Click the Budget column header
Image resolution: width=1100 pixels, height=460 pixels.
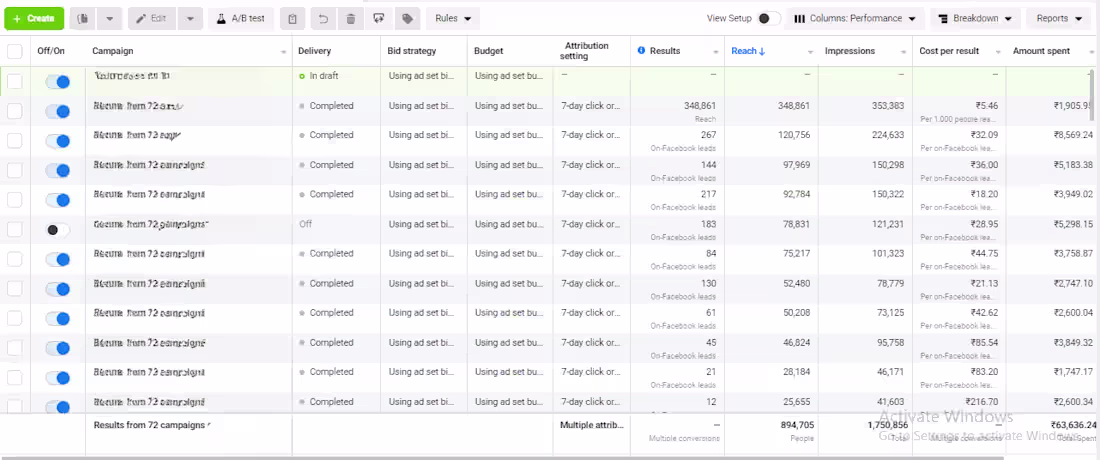488,51
